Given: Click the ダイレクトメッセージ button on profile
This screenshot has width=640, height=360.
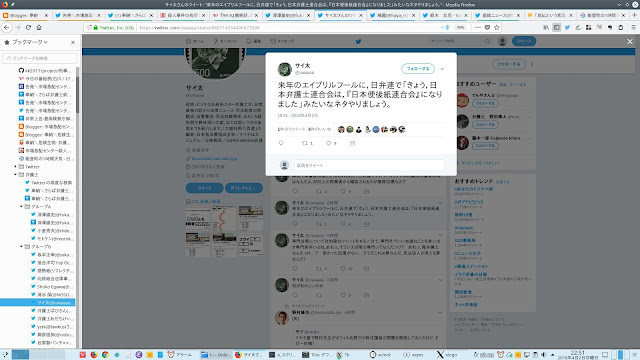Looking at the screenshot, I should click(x=244, y=188).
